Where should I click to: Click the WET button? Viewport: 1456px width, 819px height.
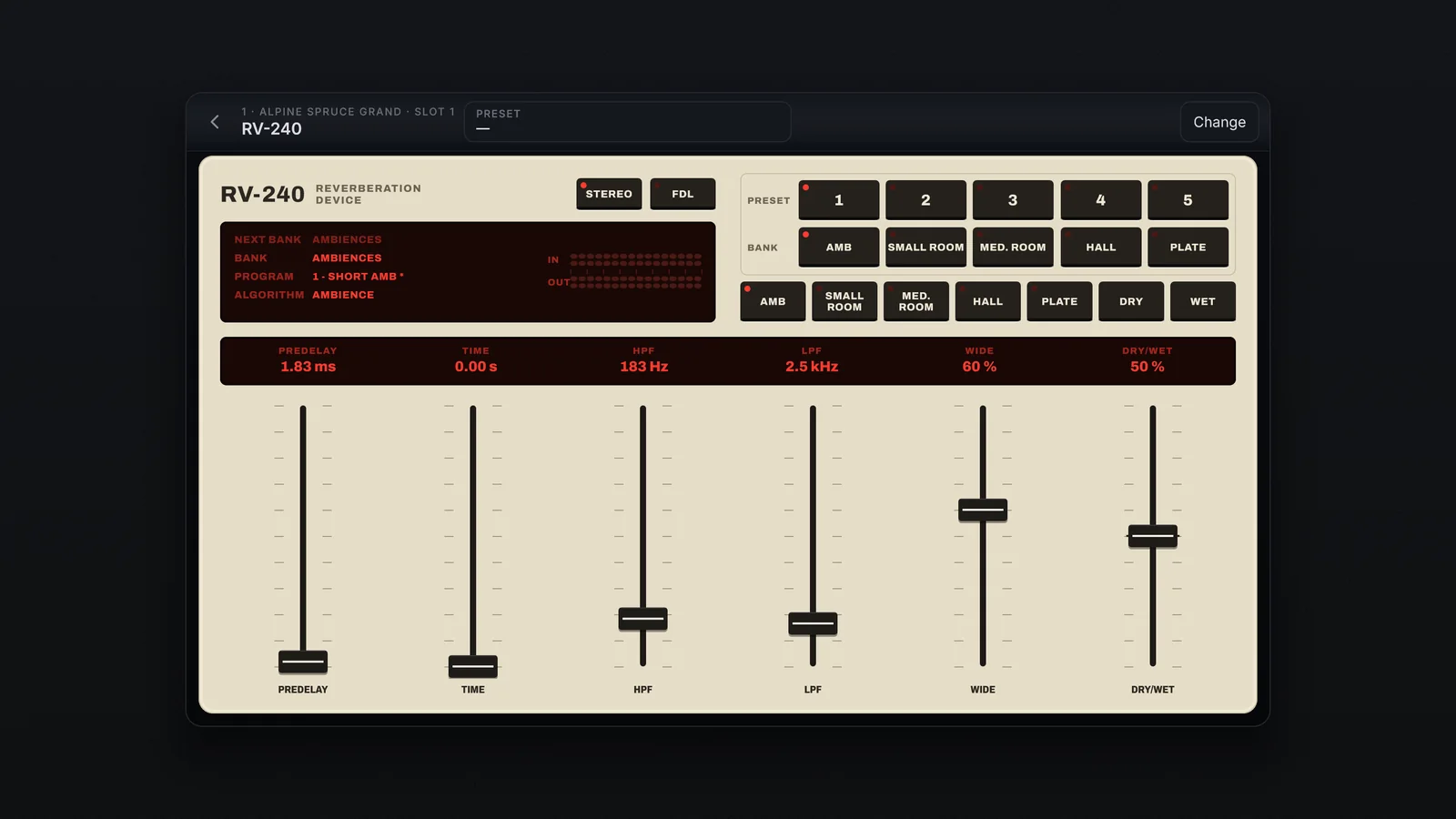(x=1202, y=301)
